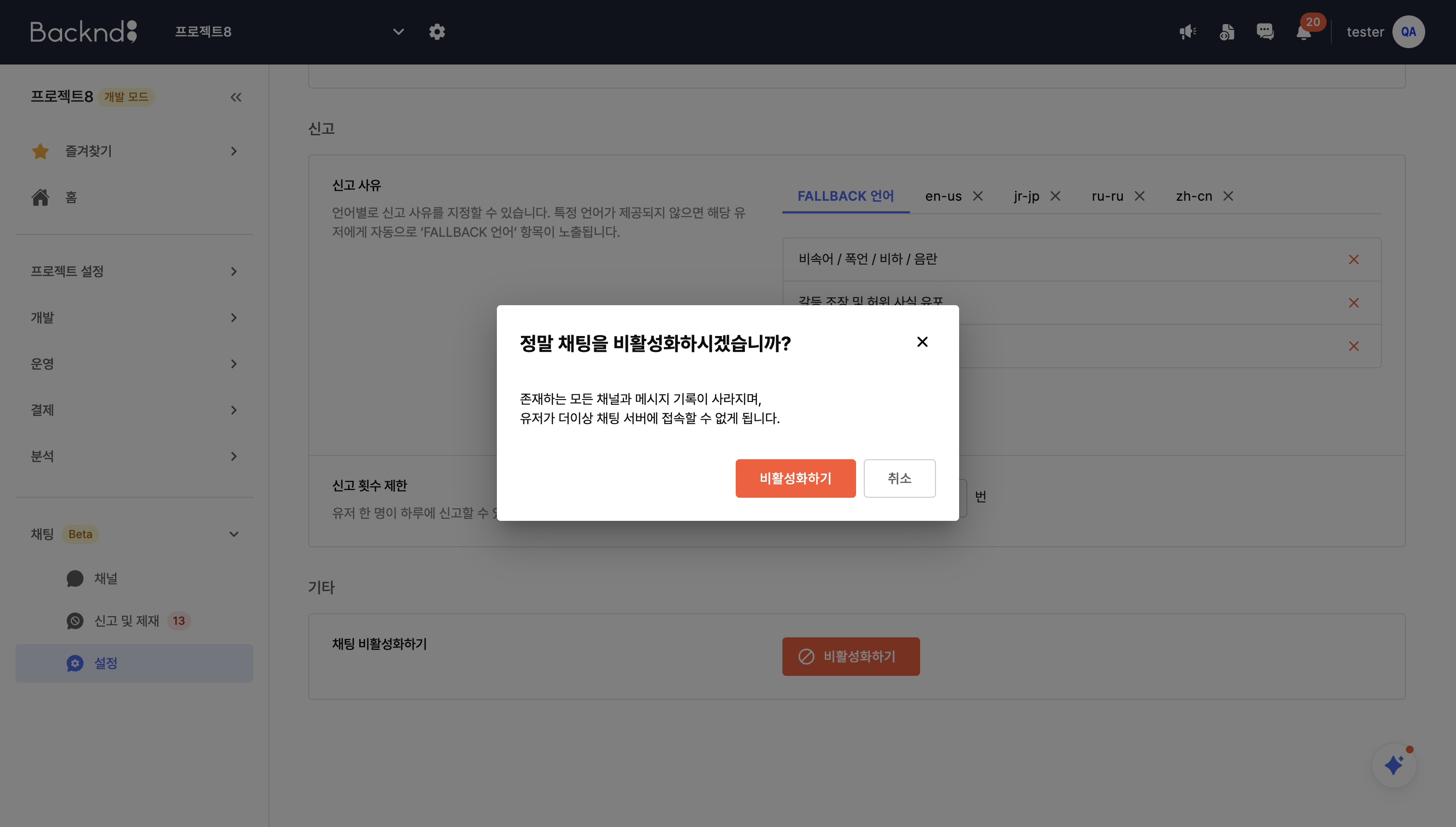Switch to the ru-ru tab
Viewport: 1456px width, 827px height.
point(1107,196)
